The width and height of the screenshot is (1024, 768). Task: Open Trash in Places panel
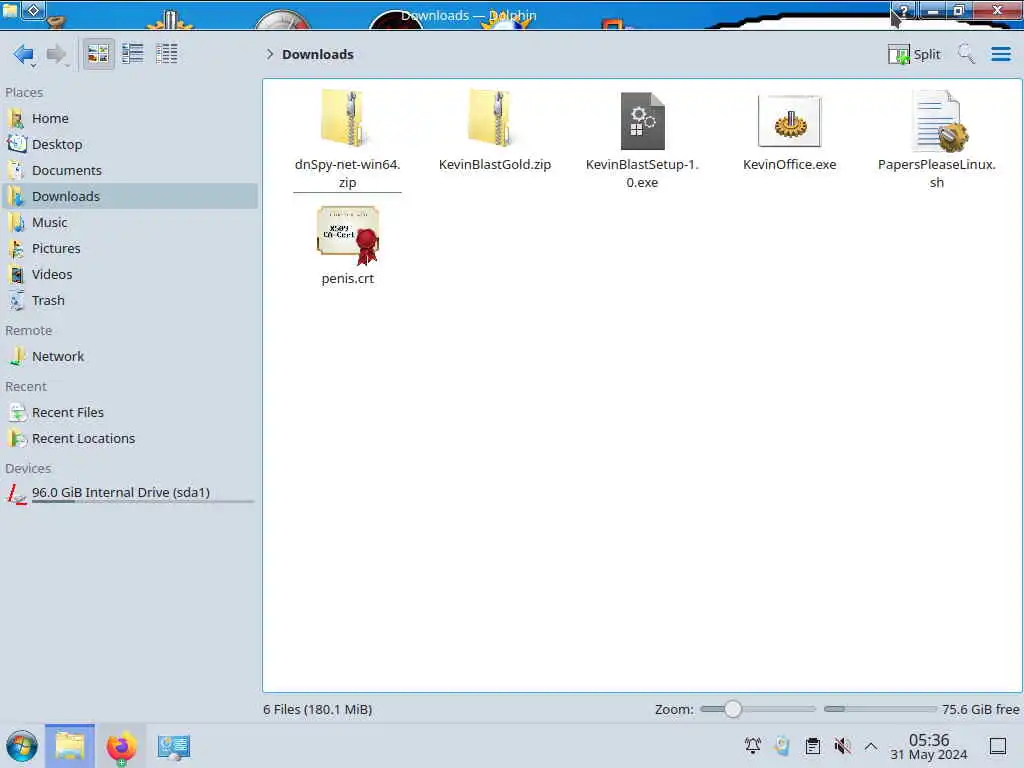click(129, 301)
